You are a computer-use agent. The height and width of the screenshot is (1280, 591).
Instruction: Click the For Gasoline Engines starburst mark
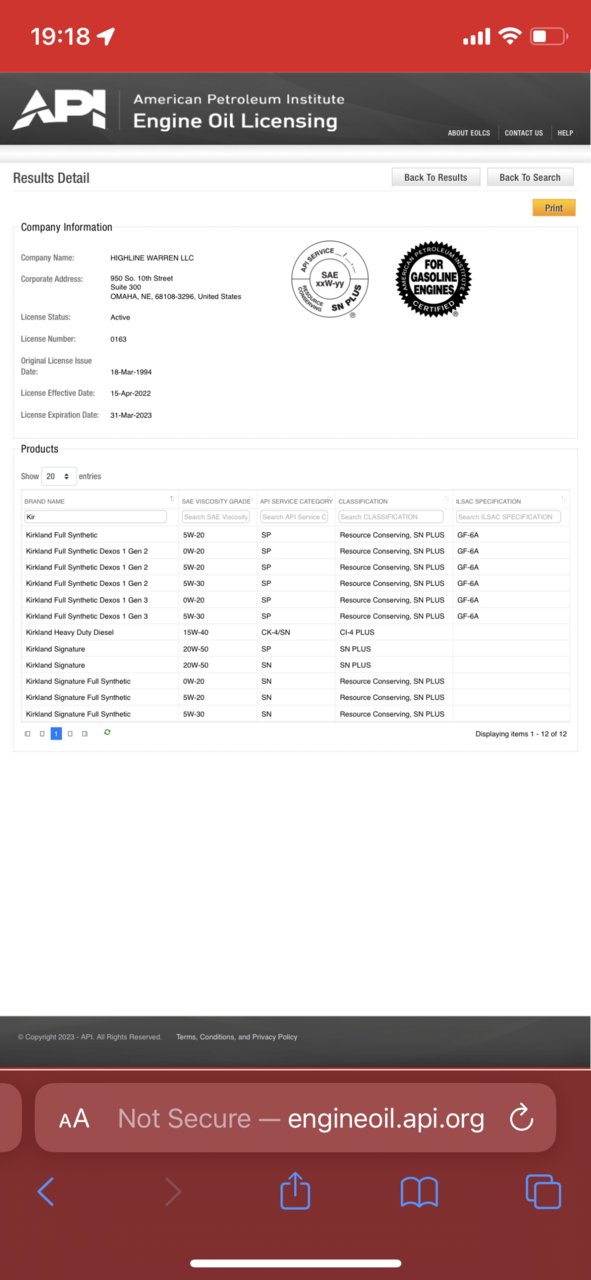[433, 279]
